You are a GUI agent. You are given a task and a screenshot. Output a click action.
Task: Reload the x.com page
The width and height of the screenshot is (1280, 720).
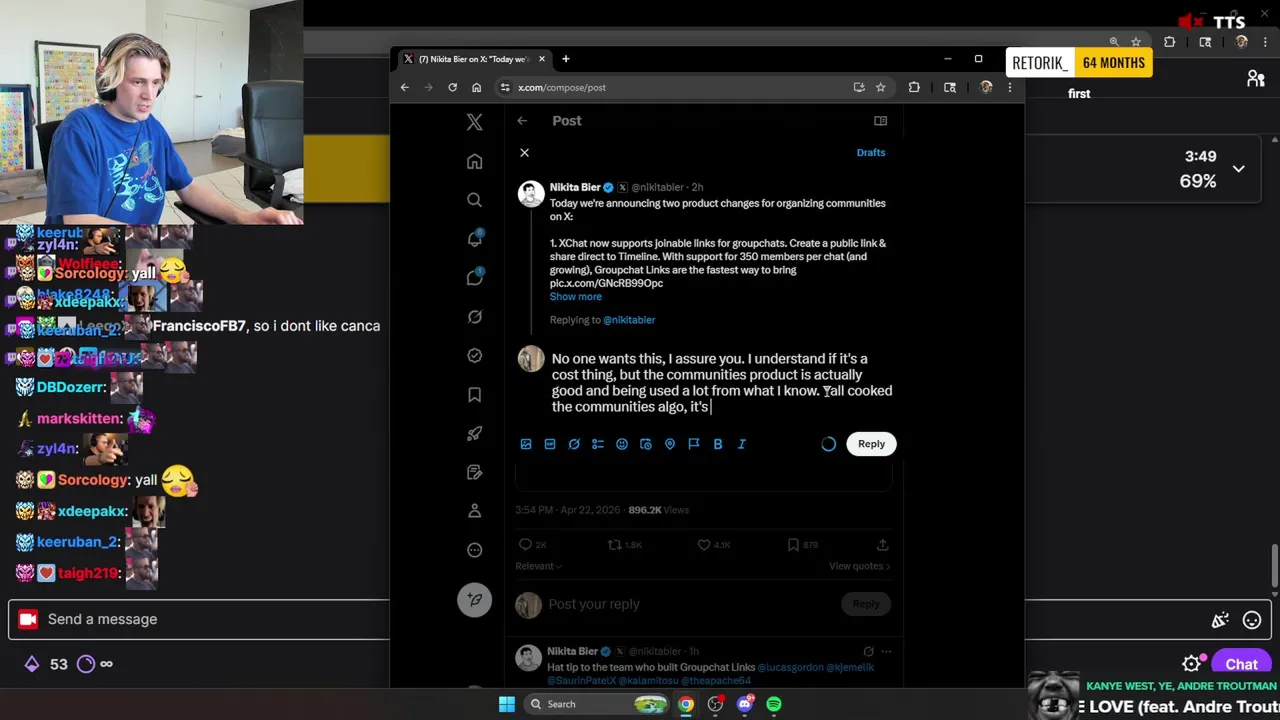tap(452, 87)
